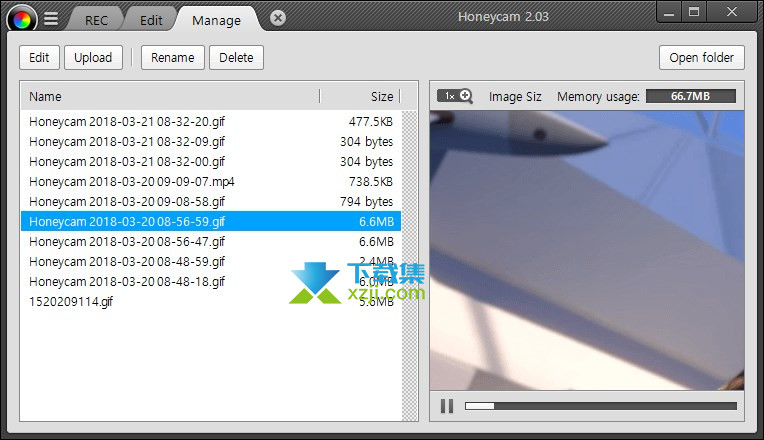Click the 738.5KB size value
Viewport: 764px width, 440px height.
tap(371, 182)
